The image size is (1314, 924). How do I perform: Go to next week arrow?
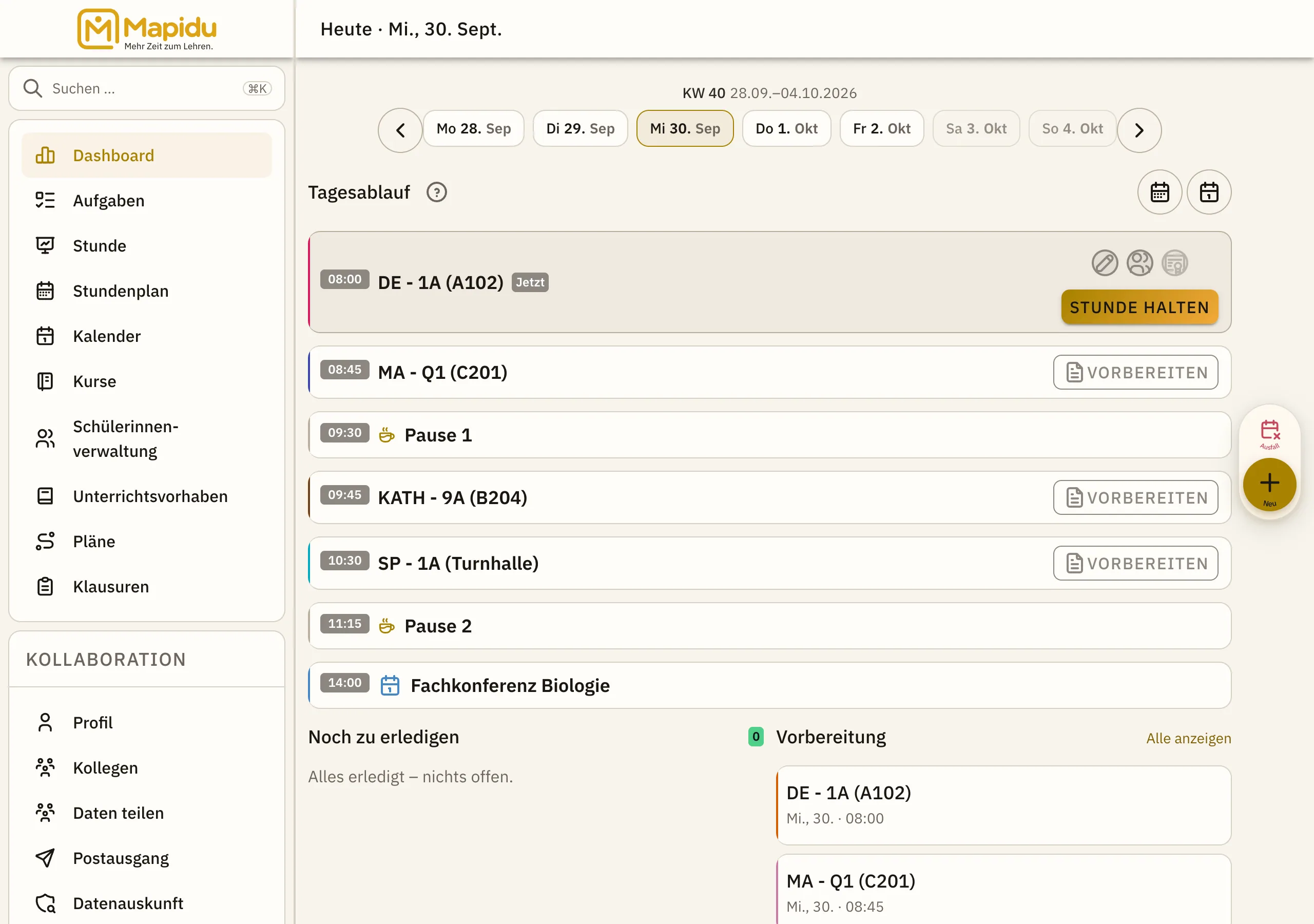[x=1139, y=130]
